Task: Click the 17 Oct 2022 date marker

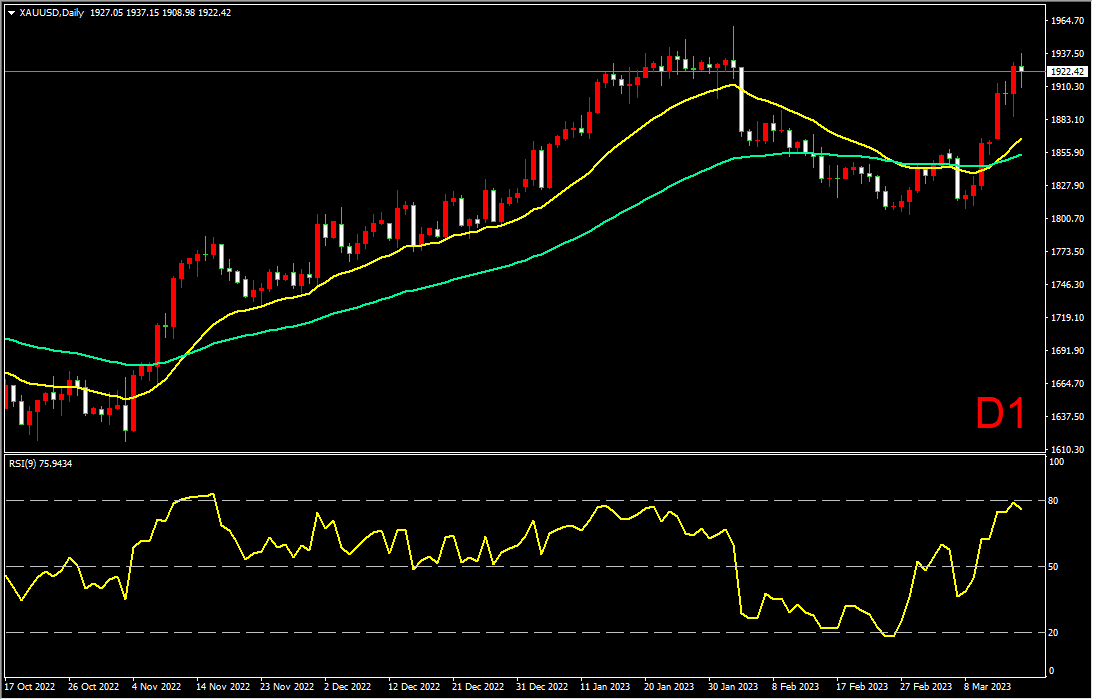Action: tap(31, 686)
